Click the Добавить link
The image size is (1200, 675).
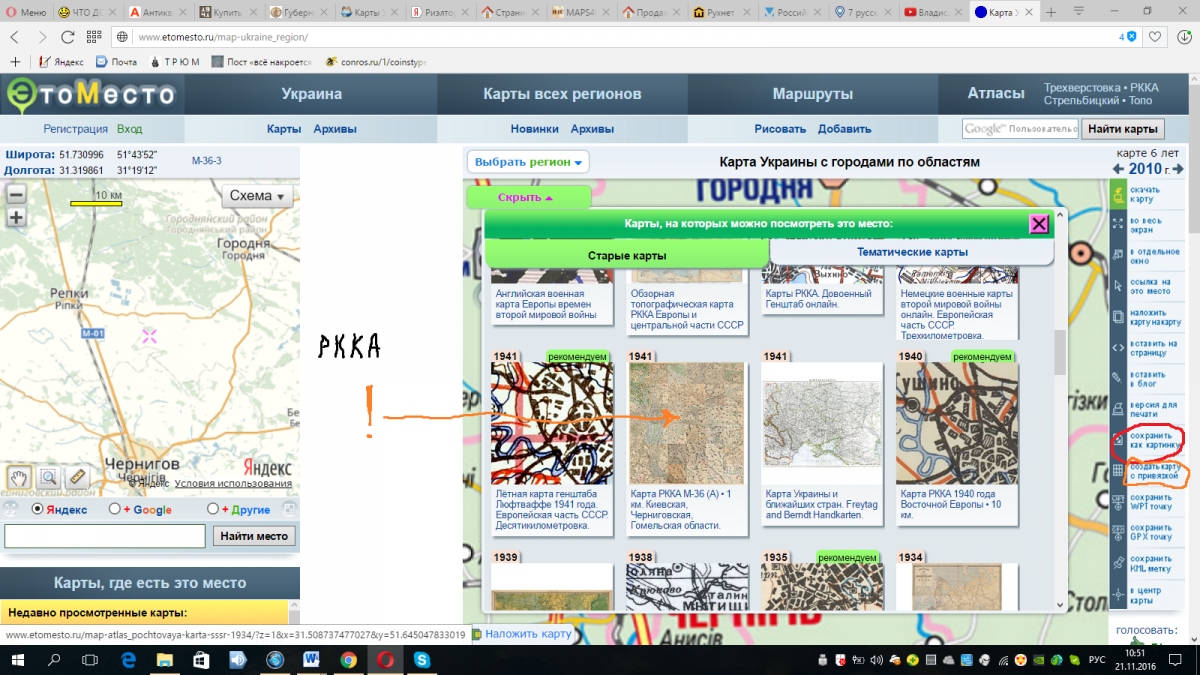pyautogui.click(x=845, y=129)
